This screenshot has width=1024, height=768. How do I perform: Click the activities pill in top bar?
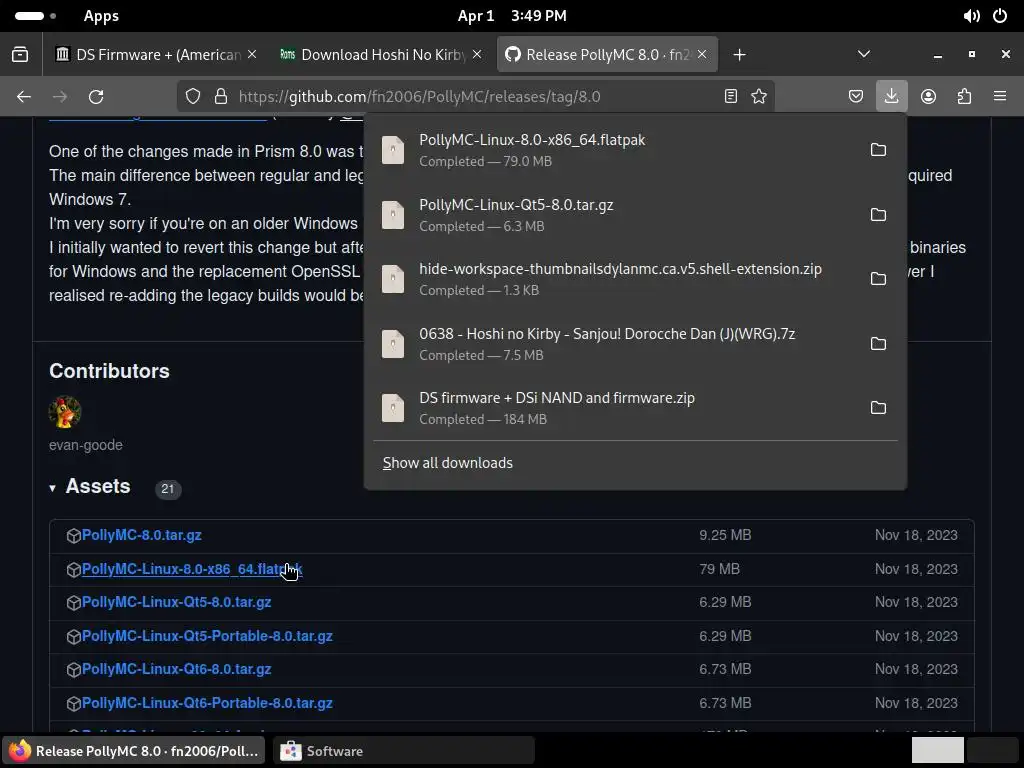pos(35,16)
